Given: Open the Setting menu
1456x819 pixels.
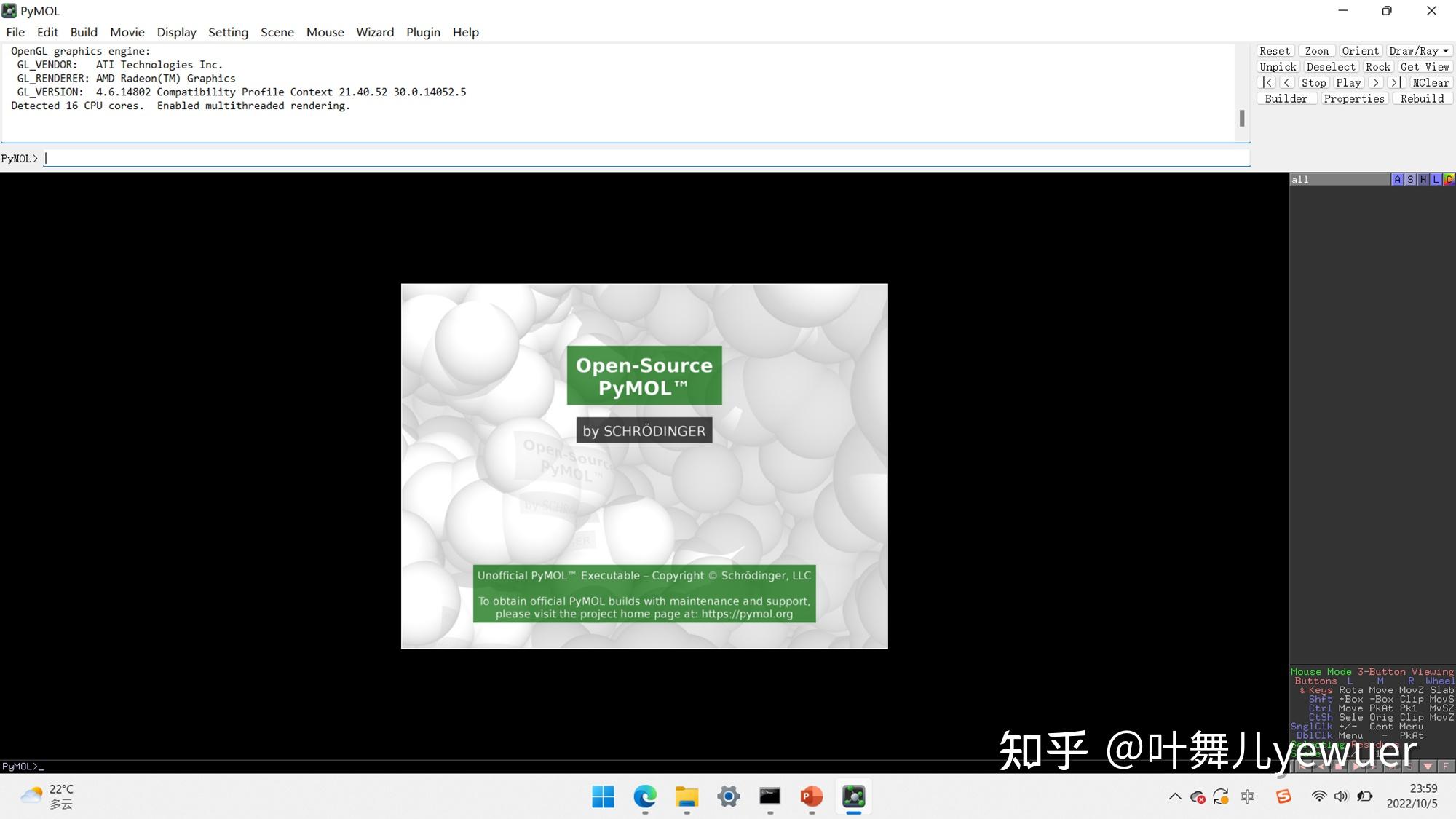Looking at the screenshot, I should pyautogui.click(x=228, y=32).
